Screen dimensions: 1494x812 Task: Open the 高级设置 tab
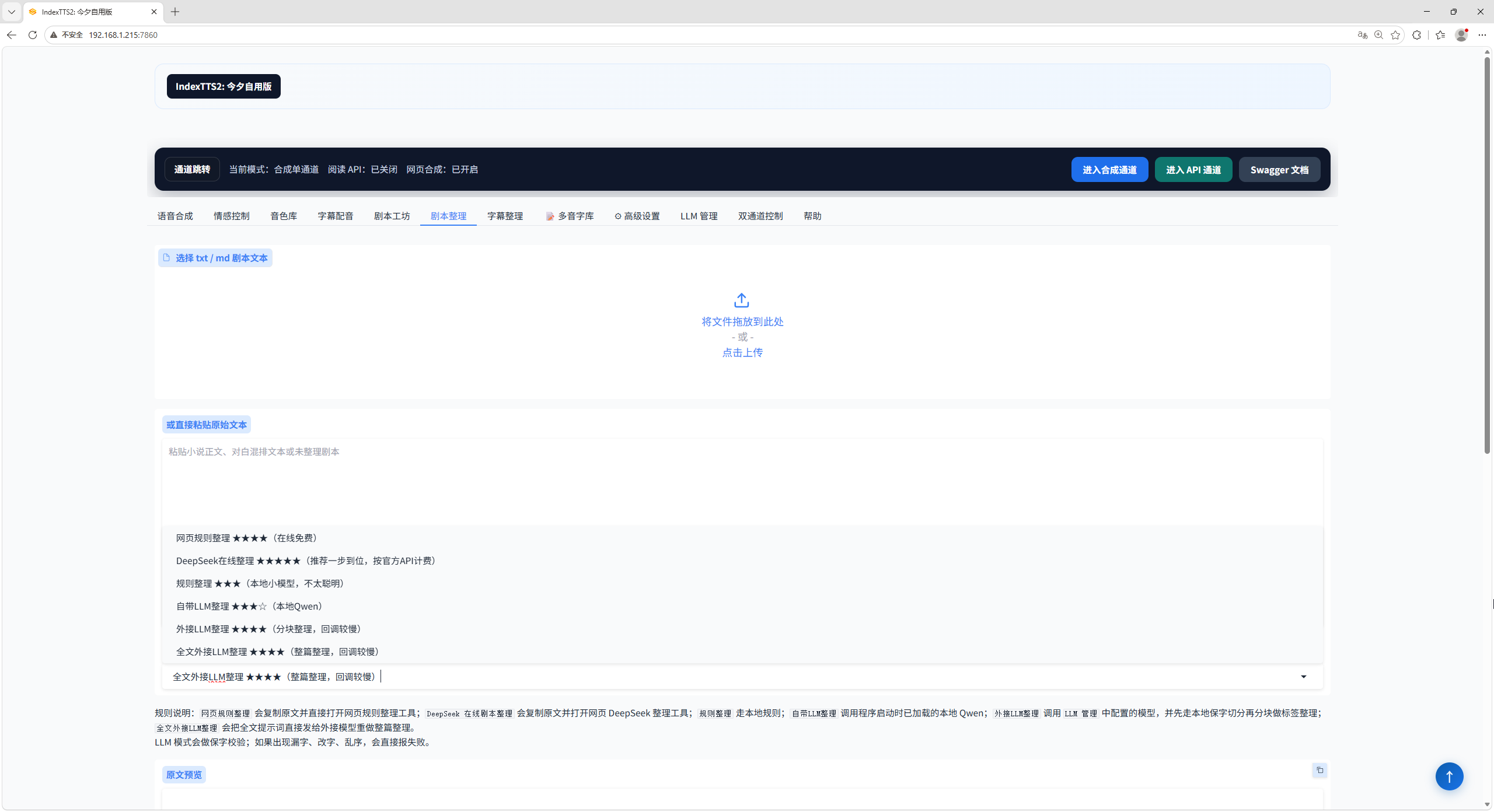click(637, 216)
